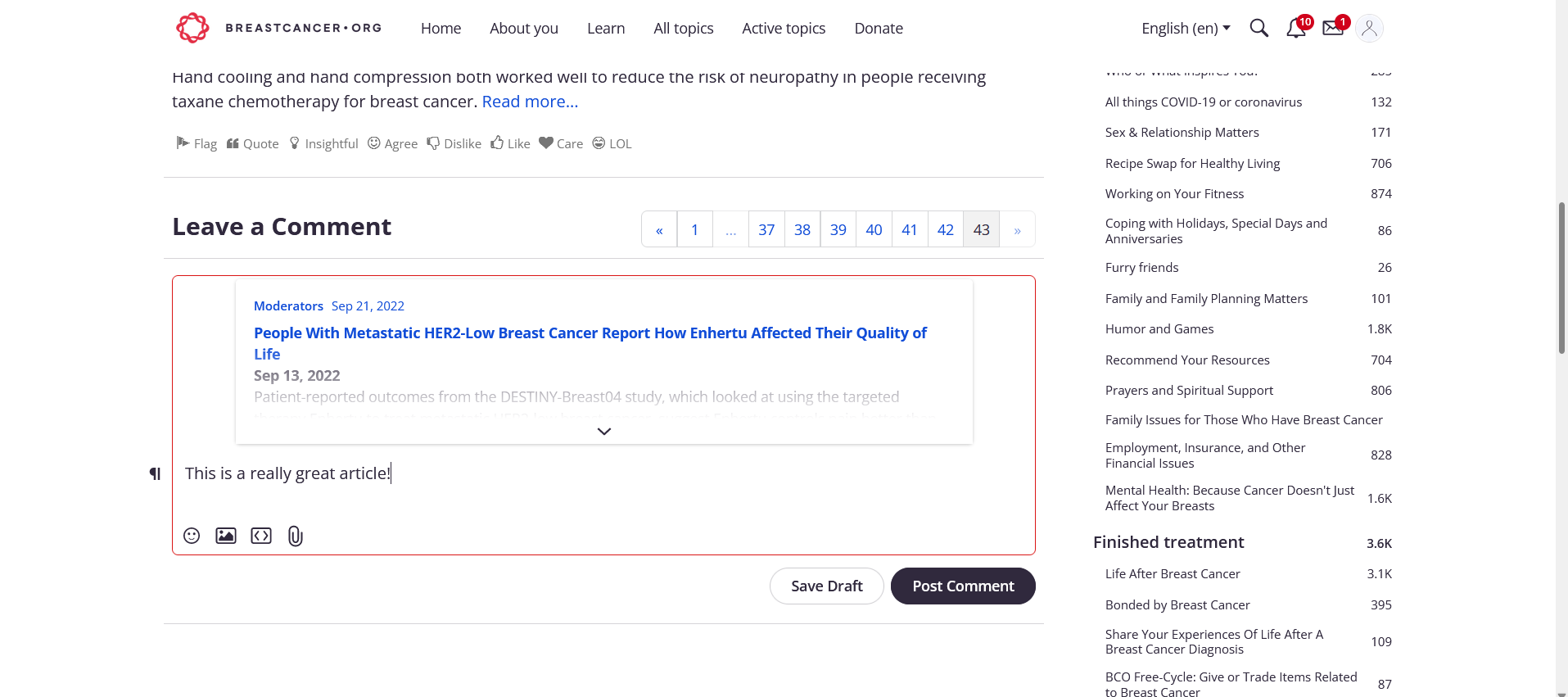Open the Finished treatment section heading
Screen dimensions: 1568x697
[1168, 542]
